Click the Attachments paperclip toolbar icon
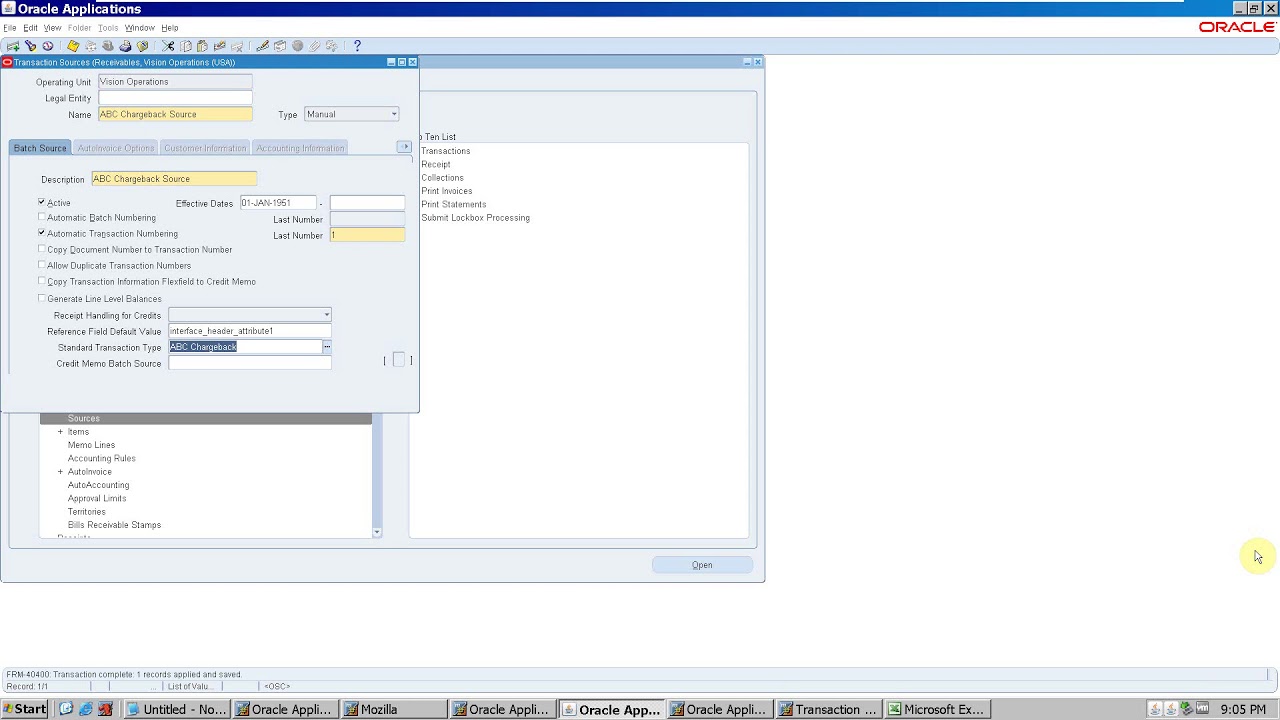The image size is (1280, 720). coord(314,46)
